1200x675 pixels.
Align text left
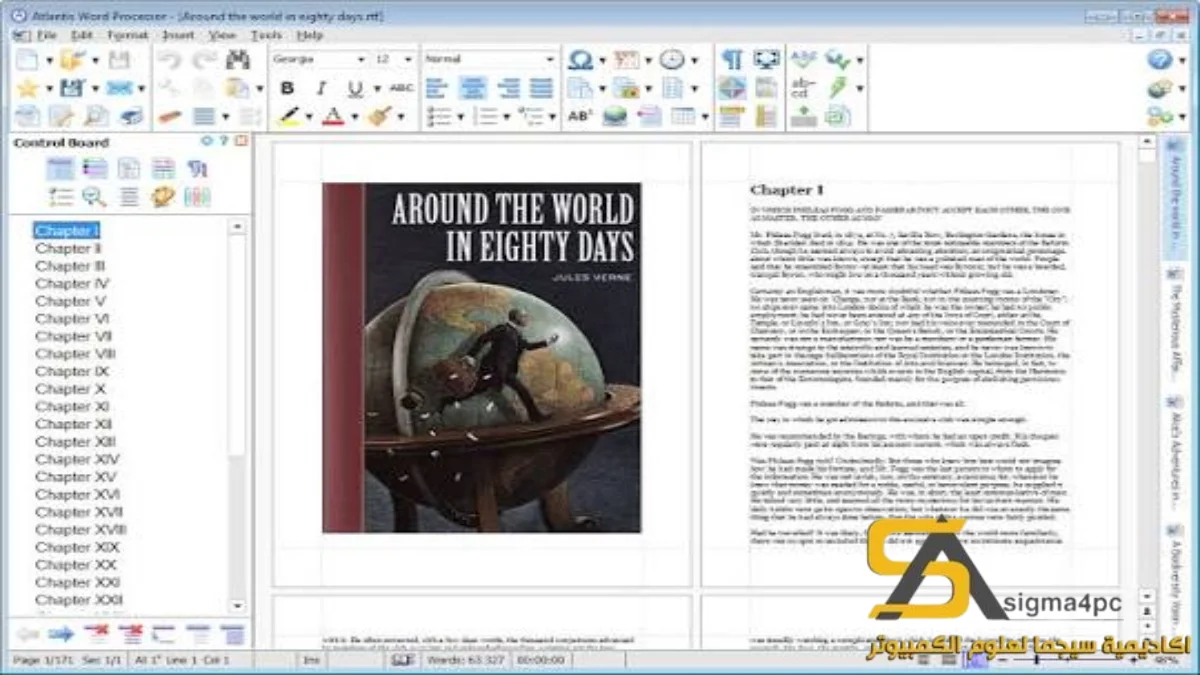[437, 88]
